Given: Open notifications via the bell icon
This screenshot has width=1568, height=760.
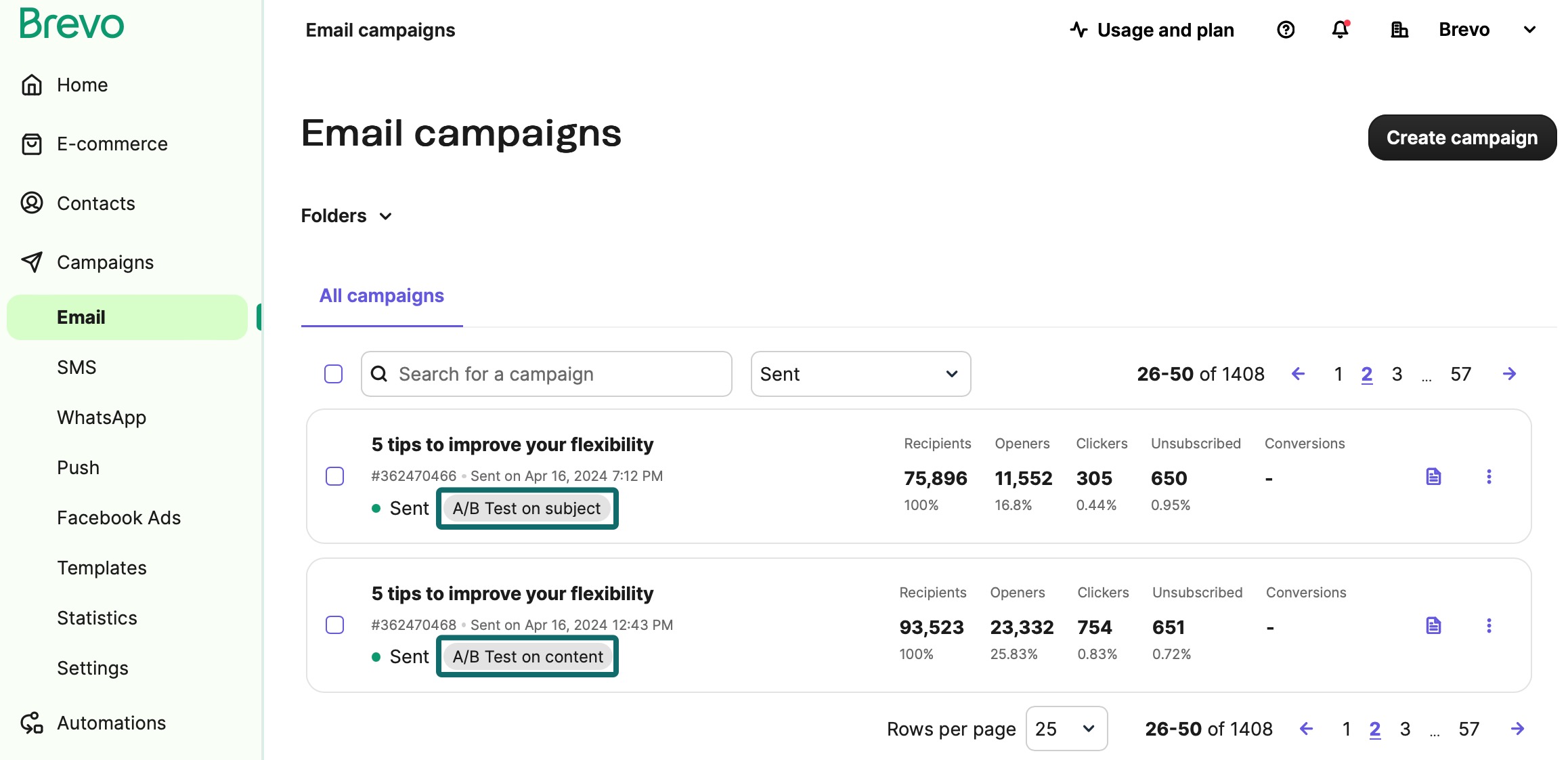Looking at the screenshot, I should [x=1340, y=30].
